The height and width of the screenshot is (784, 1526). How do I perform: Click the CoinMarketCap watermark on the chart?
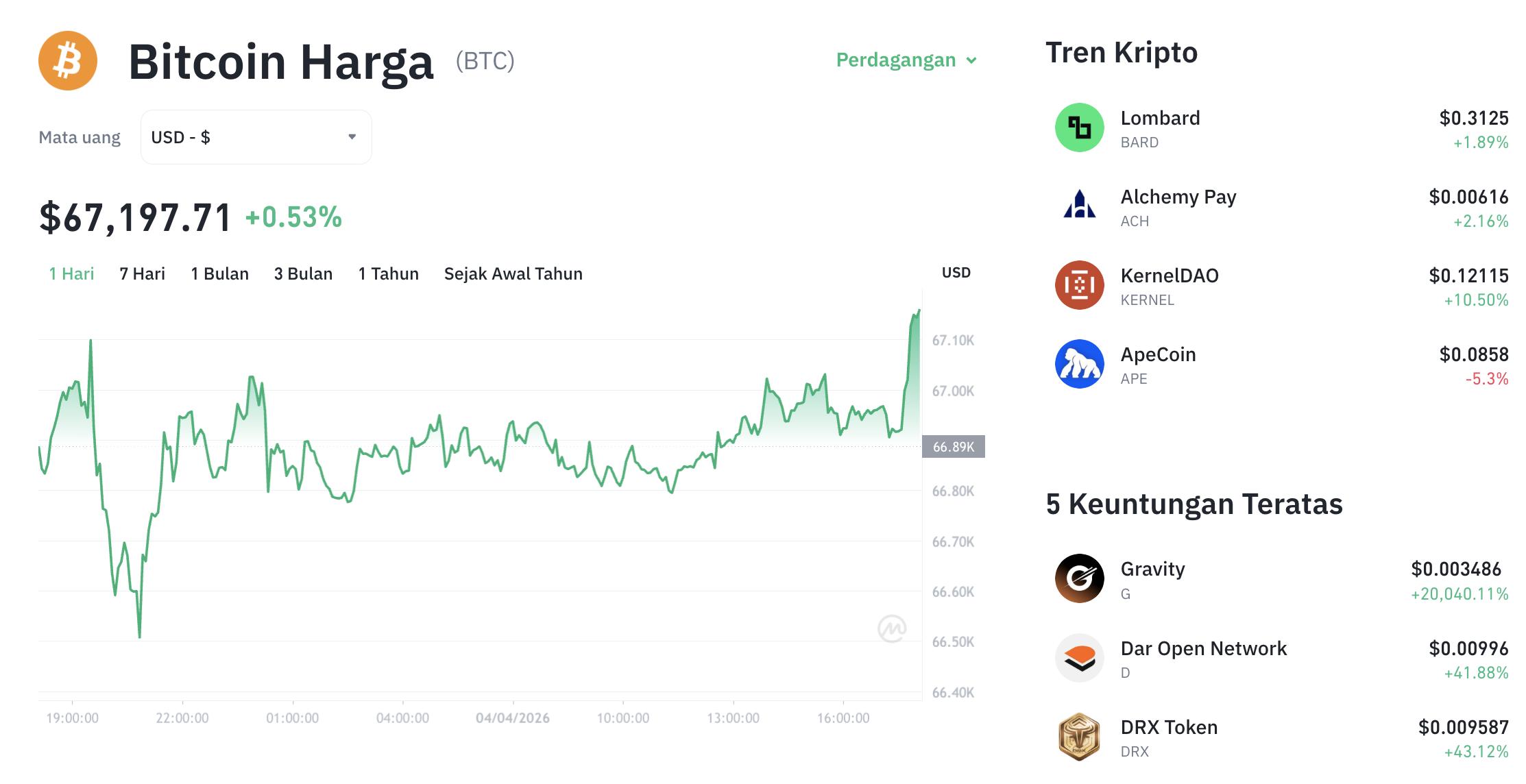pos(893,628)
